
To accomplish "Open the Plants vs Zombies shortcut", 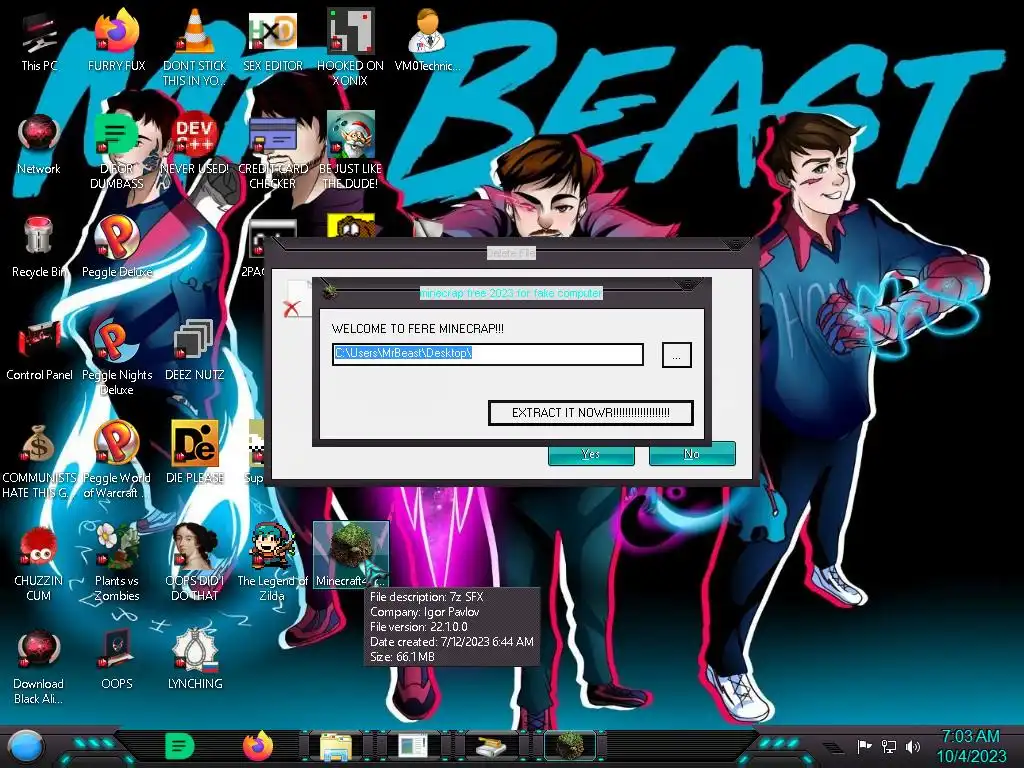I will (x=117, y=563).
